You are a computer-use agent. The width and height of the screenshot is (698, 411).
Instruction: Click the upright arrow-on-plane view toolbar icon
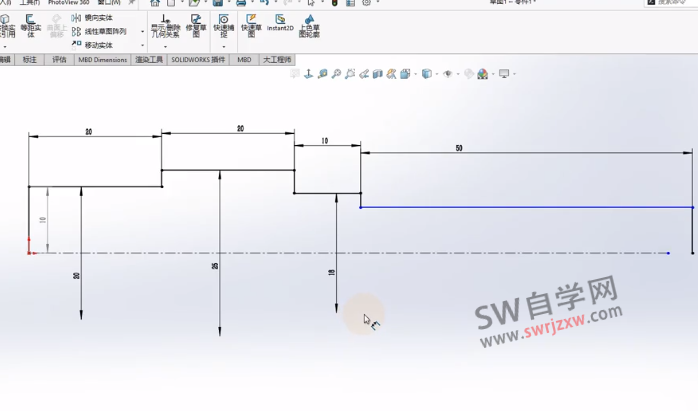point(308,74)
